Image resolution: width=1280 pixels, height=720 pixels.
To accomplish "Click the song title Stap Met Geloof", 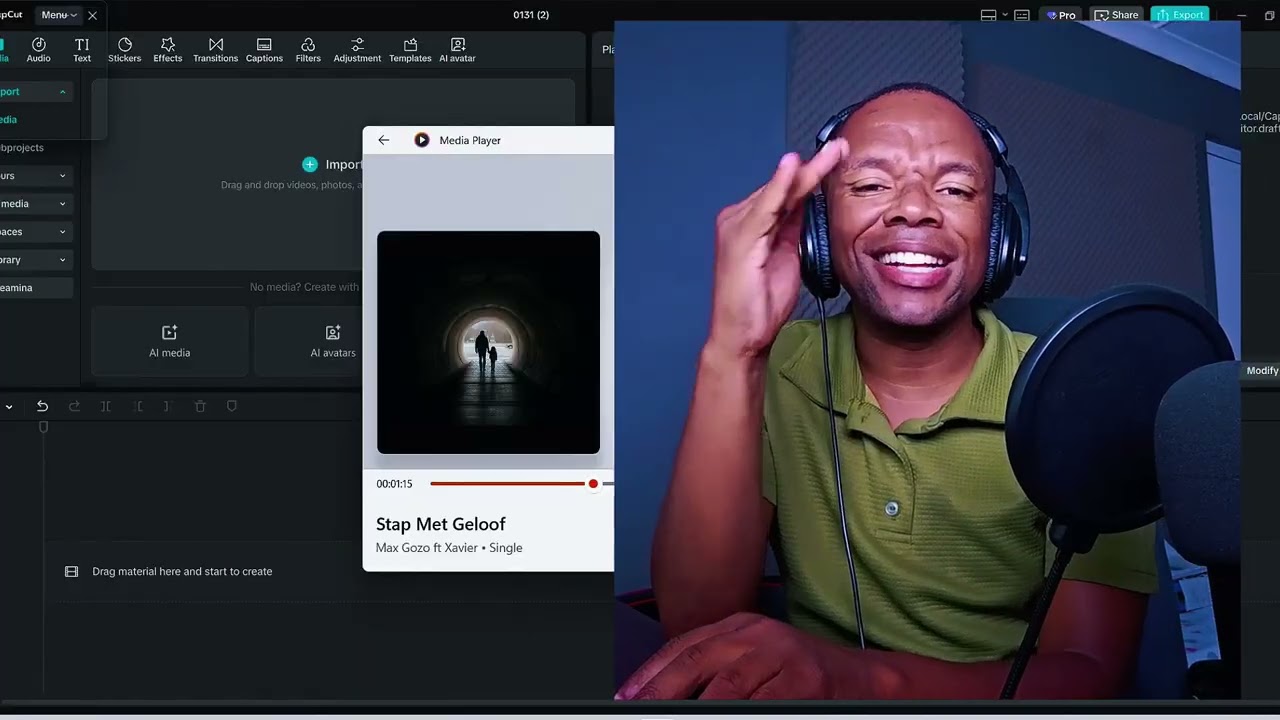I will point(441,524).
